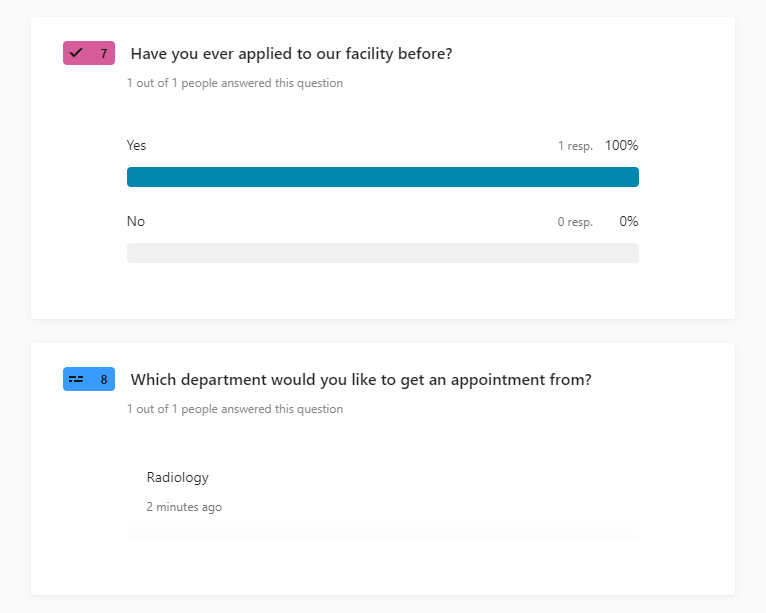Click answered-count text under question 7
This screenshot has width=766, height=613.
point(234,83)
